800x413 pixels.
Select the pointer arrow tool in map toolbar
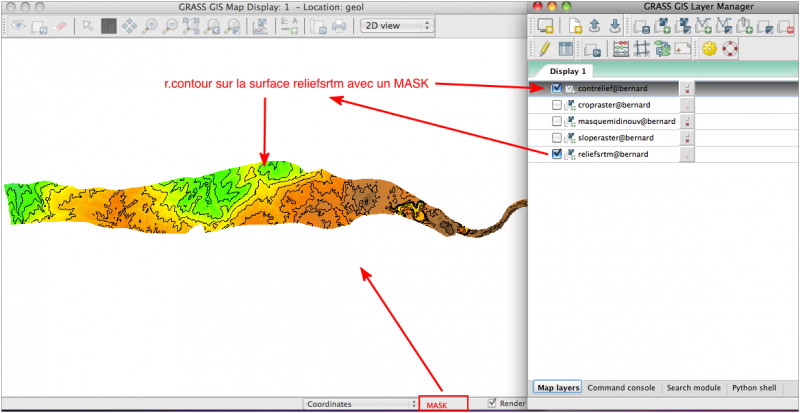point(87,27)
